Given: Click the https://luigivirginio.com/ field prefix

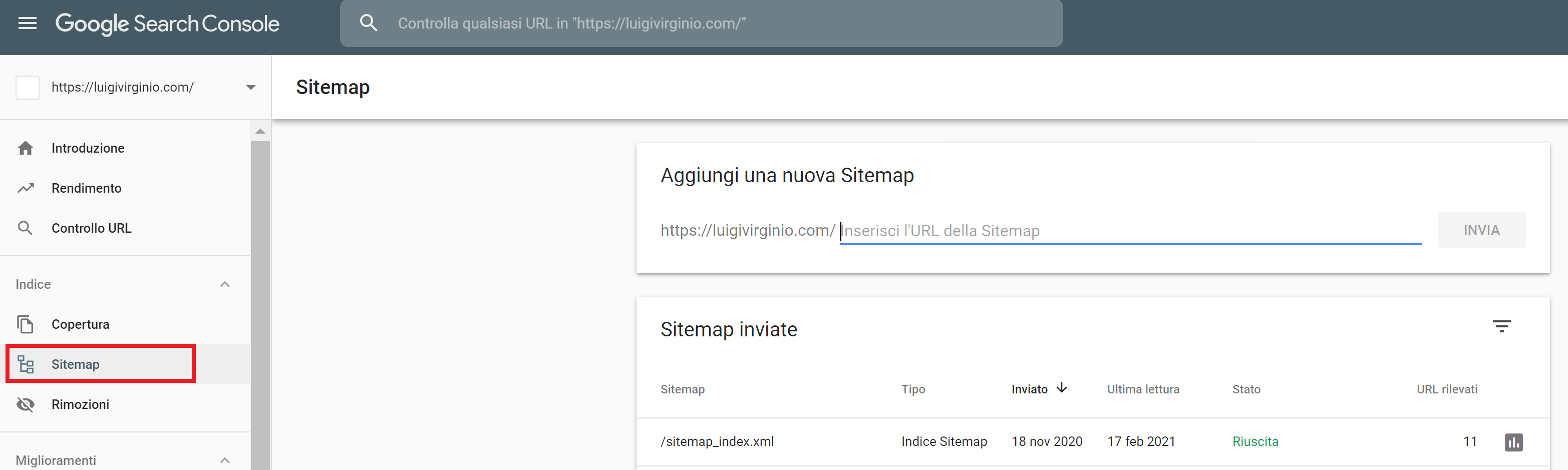Looking at the screenshot, I should point(748,230).
